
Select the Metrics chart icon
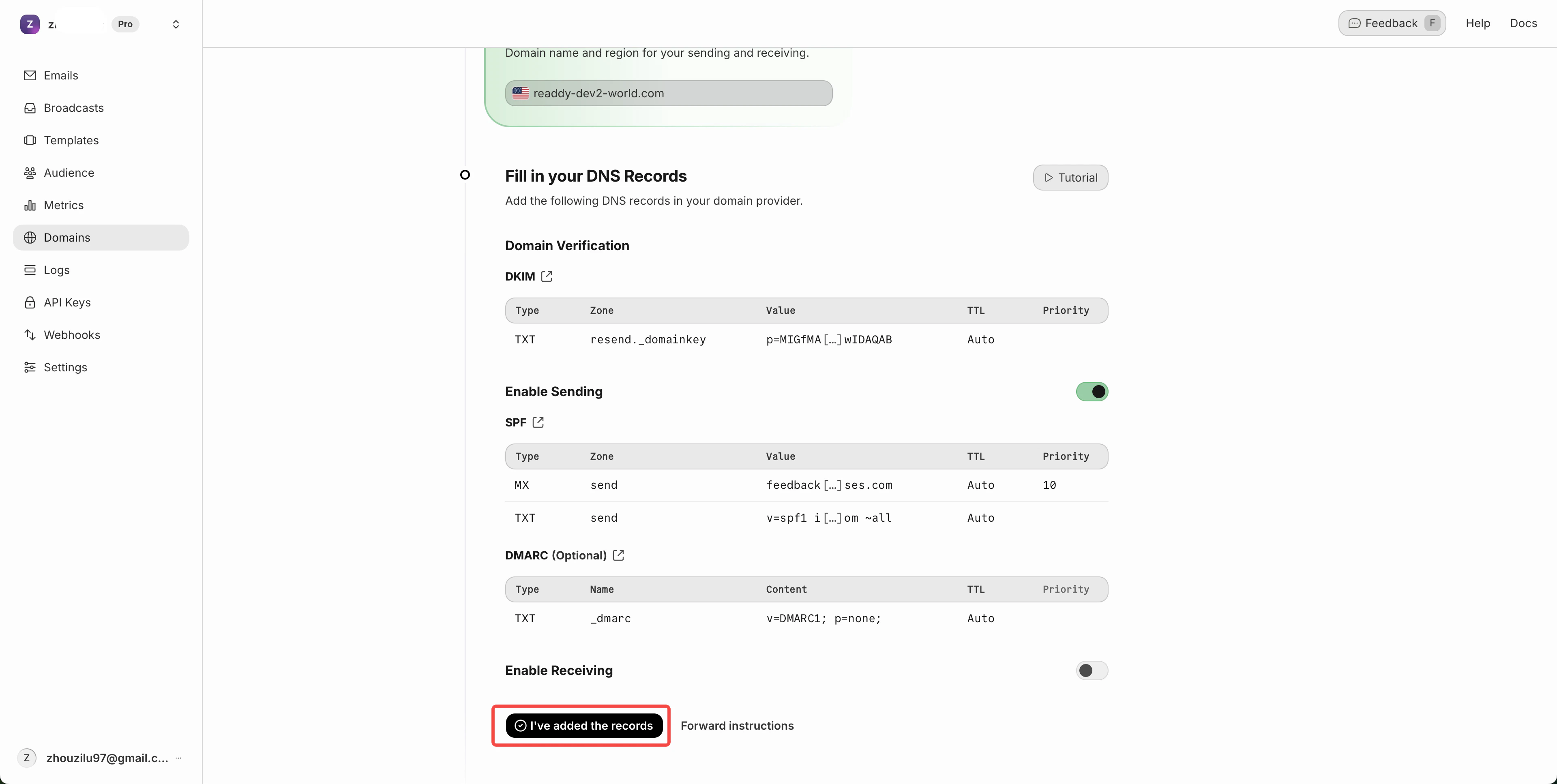pyautogui.click(x=30, y=205)
